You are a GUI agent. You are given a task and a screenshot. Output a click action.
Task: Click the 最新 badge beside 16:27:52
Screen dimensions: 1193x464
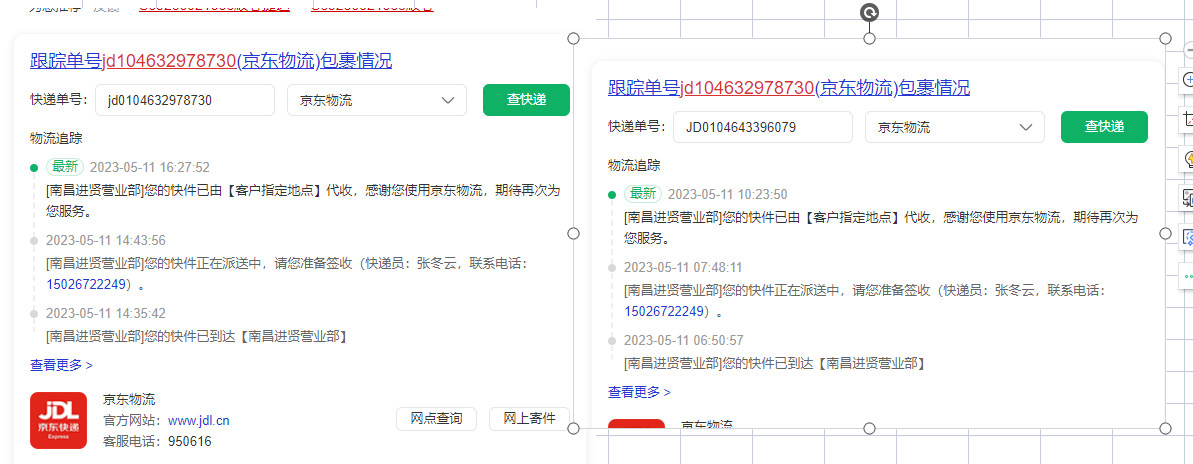(x=65, y=167)
